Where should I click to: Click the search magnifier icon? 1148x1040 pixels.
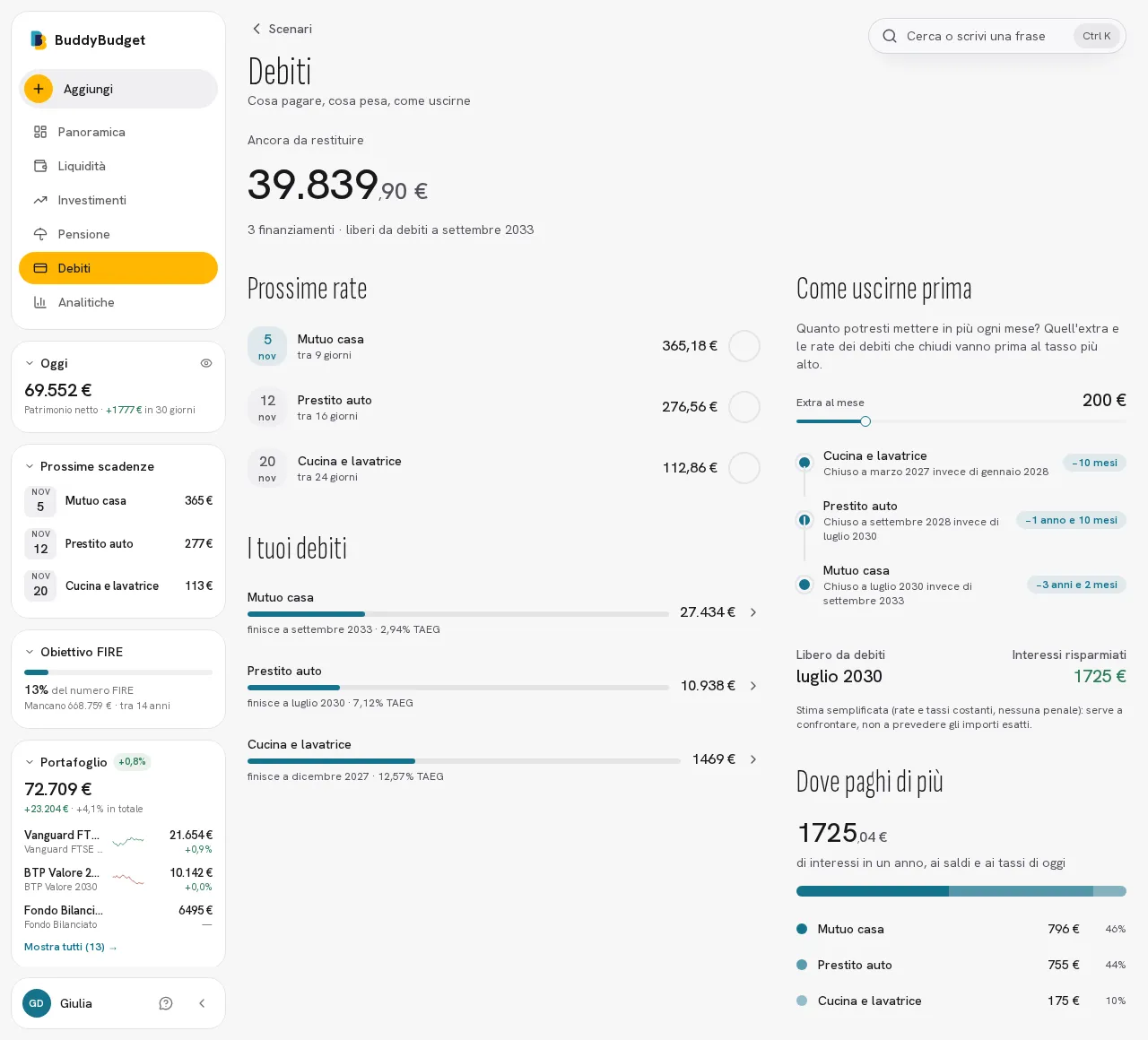[890, 36]
